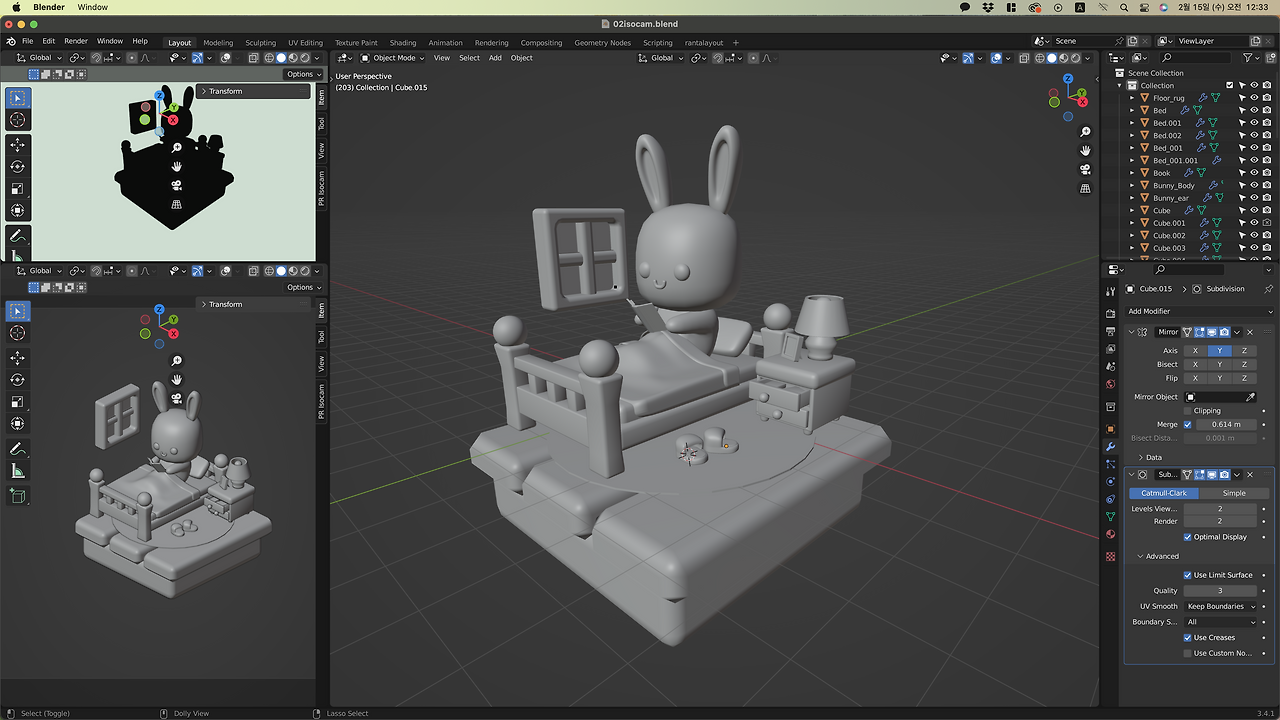
Task: Open the Modifiers wrench tab in Properties
Action: (1110, 446)
